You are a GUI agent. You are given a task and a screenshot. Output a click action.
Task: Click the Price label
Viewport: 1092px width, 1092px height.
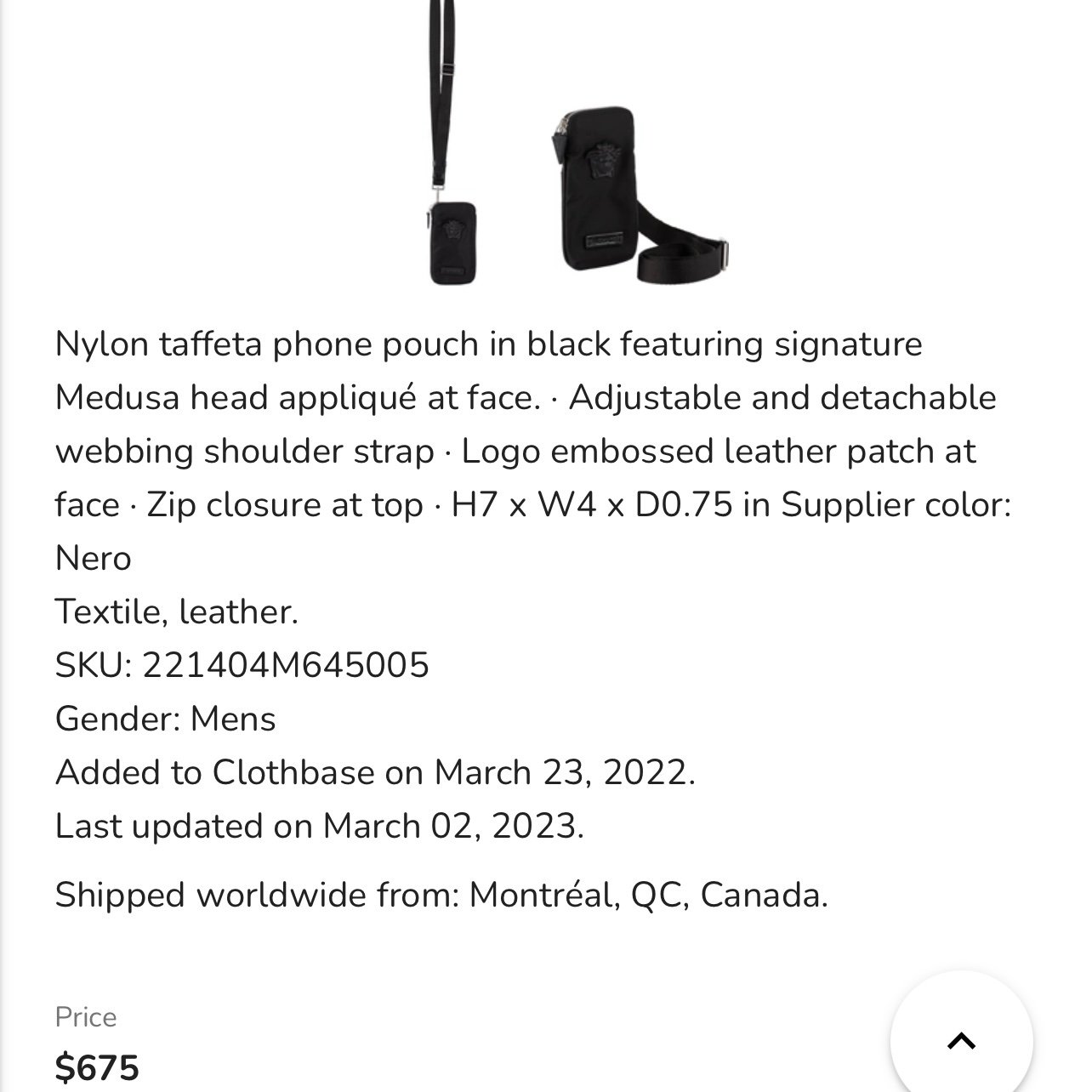86,1017
